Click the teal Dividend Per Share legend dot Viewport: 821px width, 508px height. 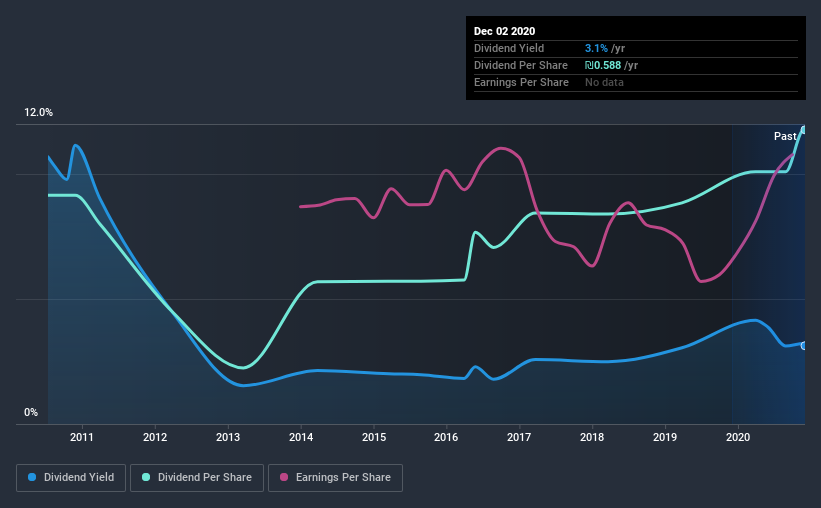[x=146, y=477]
